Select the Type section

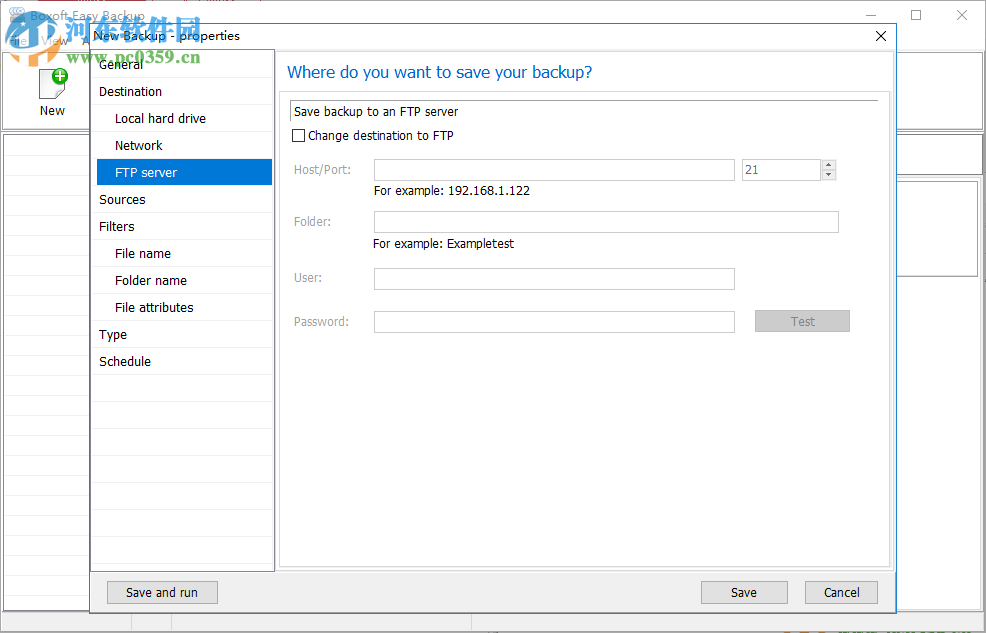point(112,334)
